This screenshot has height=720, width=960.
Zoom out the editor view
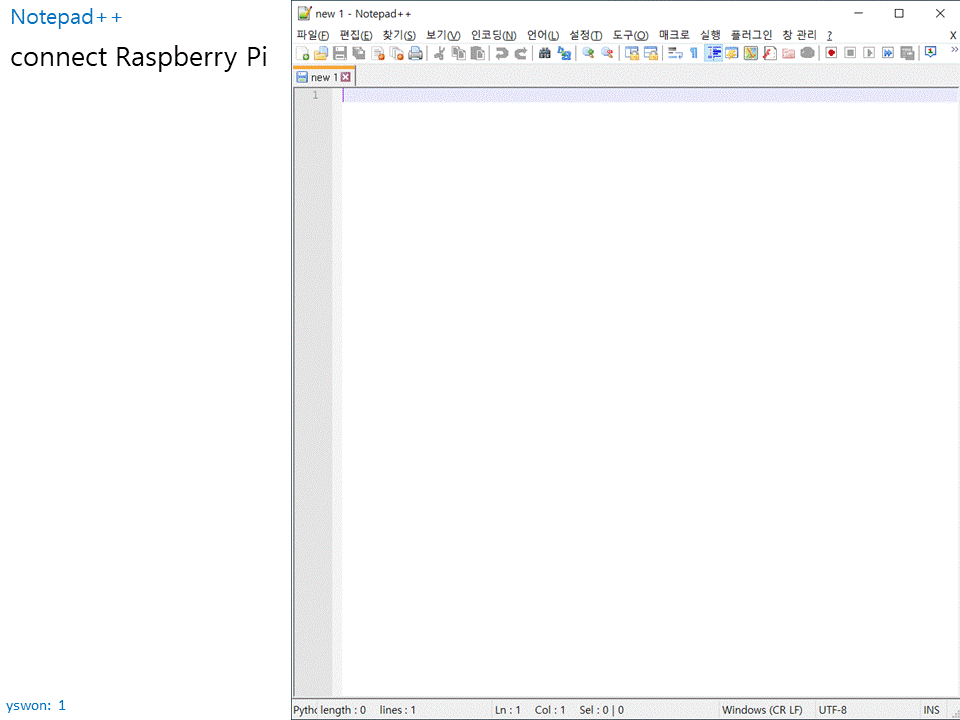pos(607,53)
